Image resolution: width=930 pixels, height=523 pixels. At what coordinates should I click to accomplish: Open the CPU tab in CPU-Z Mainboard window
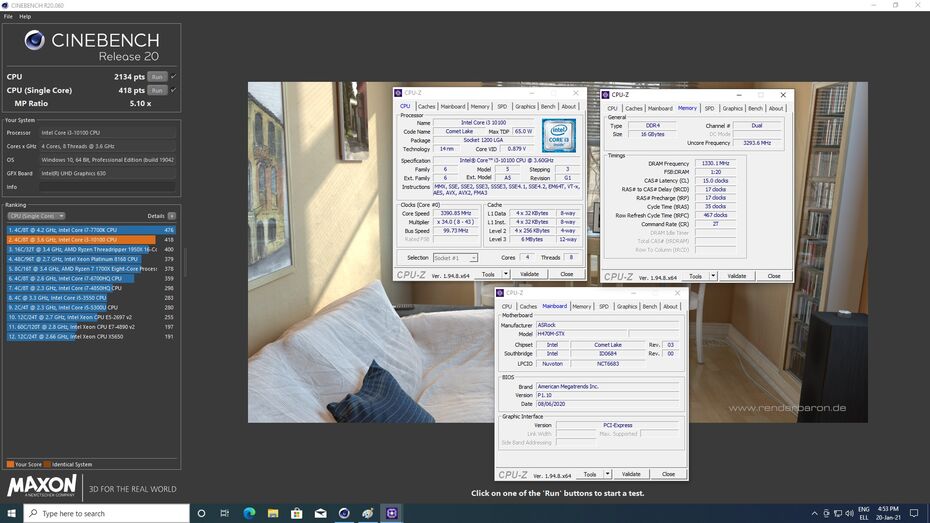[507, 307]
